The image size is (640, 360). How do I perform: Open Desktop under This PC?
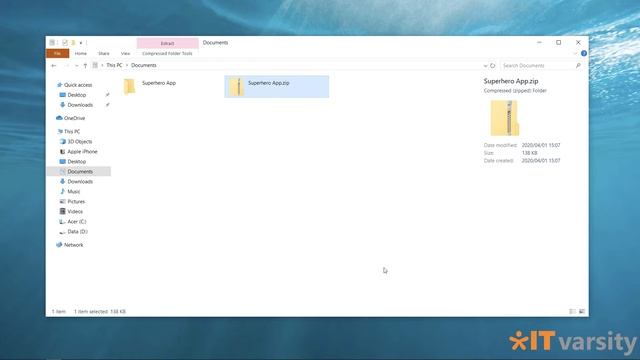[x=76, y=162]
